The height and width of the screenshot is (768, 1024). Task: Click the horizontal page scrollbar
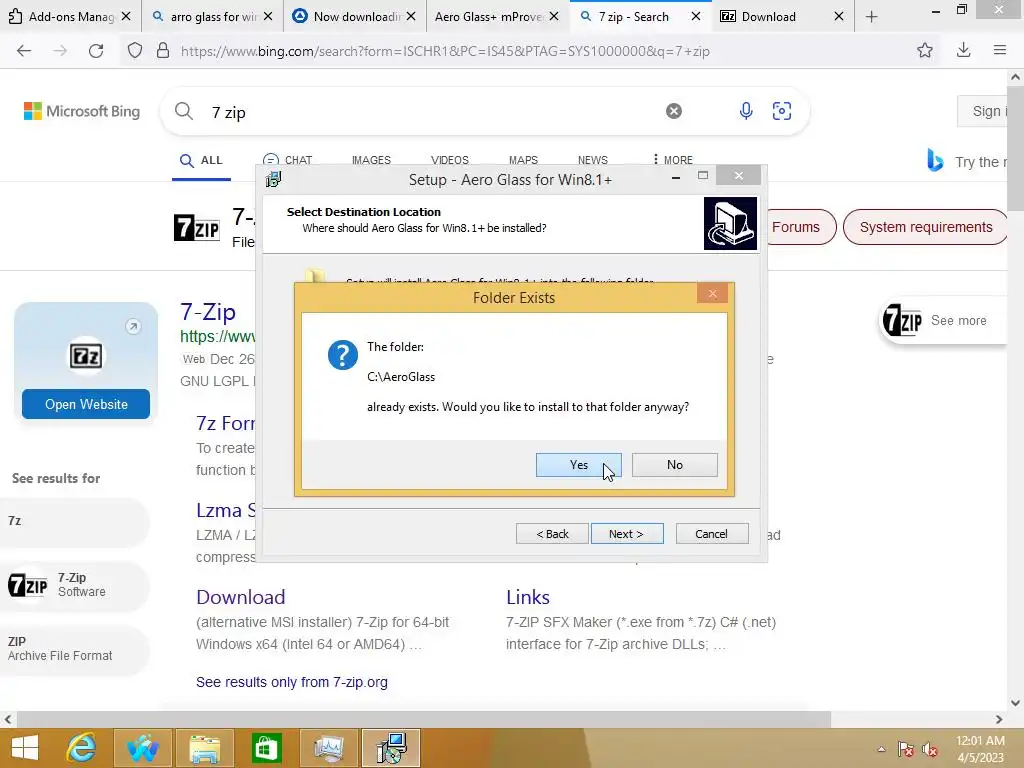[423, 719]
